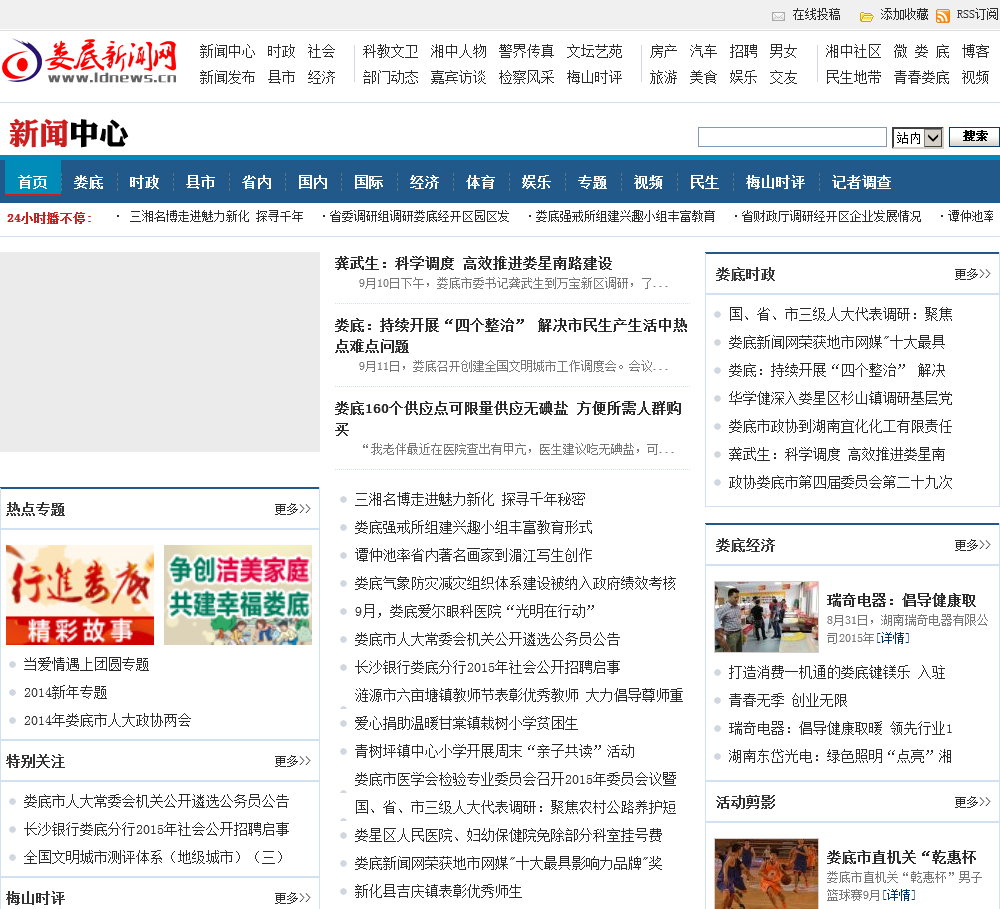Open 更多 for 娄底时政 section
The height and width of the screenshot is (909, 1000).
[x=972, y=274]
